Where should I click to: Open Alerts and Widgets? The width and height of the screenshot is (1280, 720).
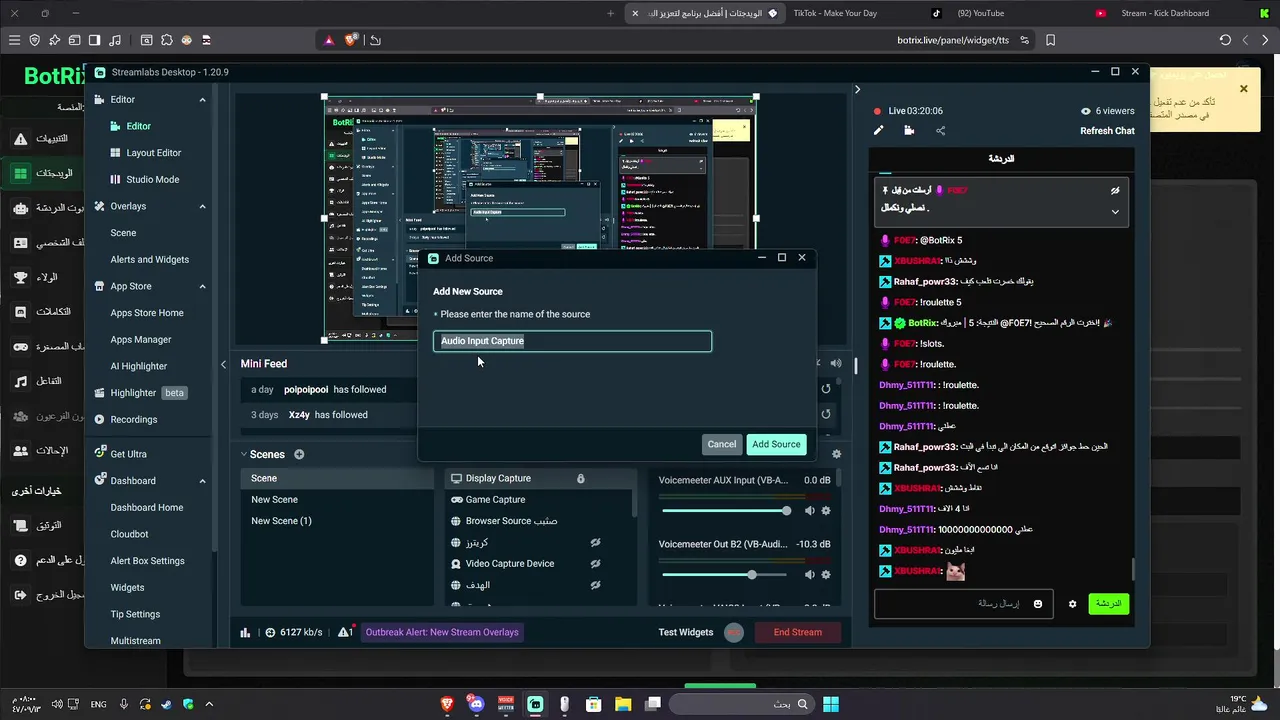pyautogui.click(x=149, y=260)
